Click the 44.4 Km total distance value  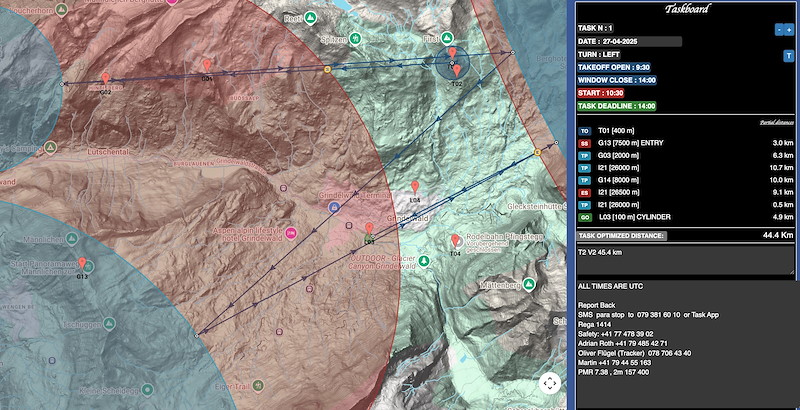point(778,235)
